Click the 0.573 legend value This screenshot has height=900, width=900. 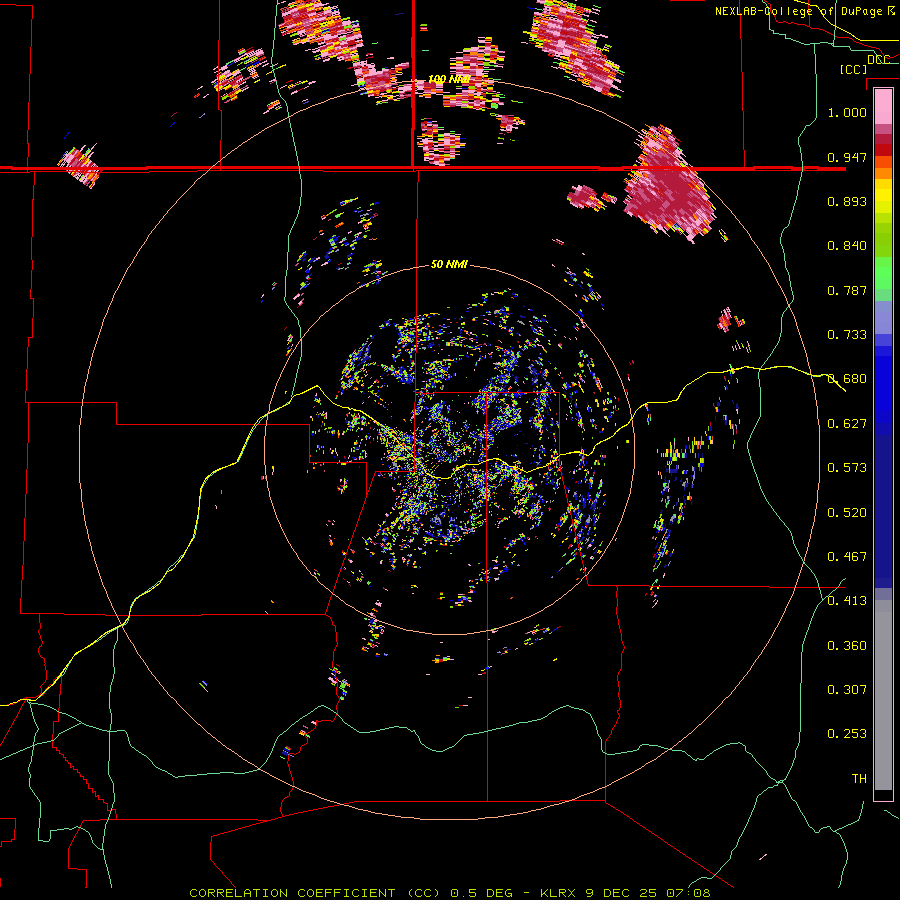tap(847, 468)
